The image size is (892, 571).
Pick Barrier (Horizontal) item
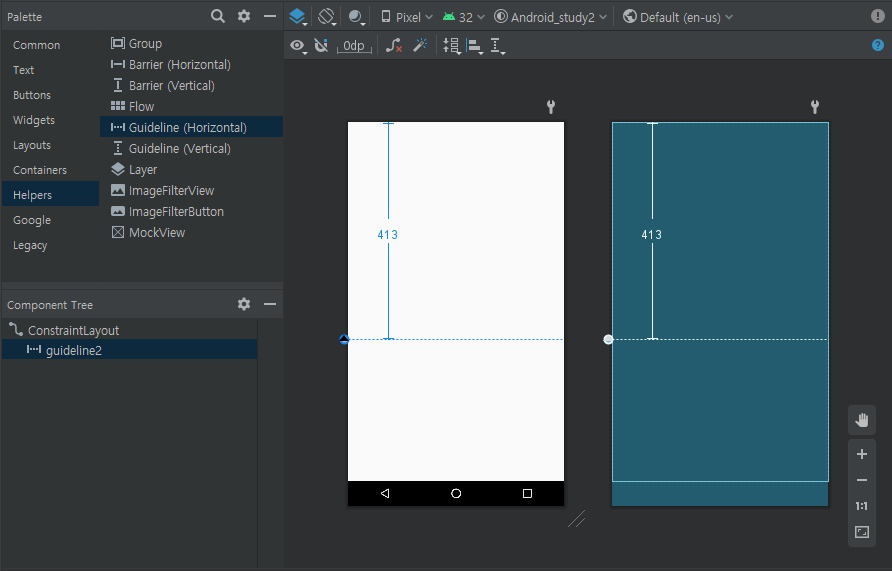191,64
